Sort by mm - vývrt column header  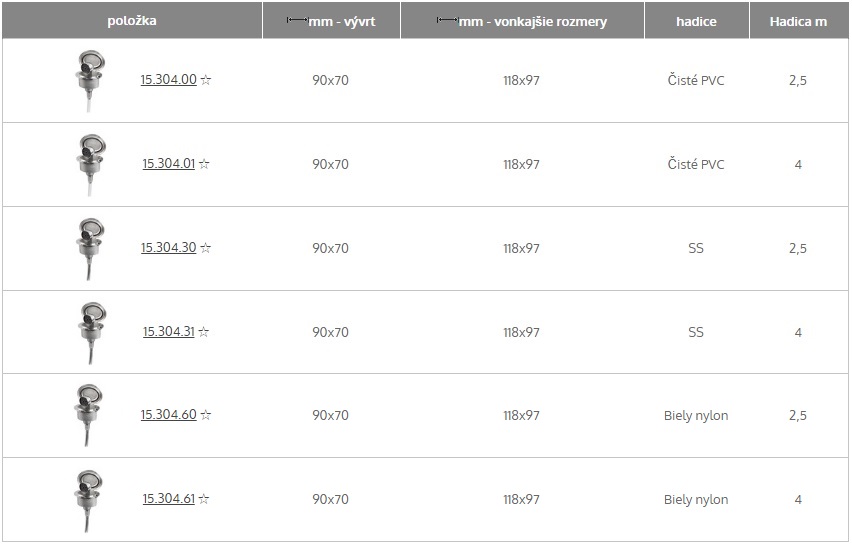point(331,21)
